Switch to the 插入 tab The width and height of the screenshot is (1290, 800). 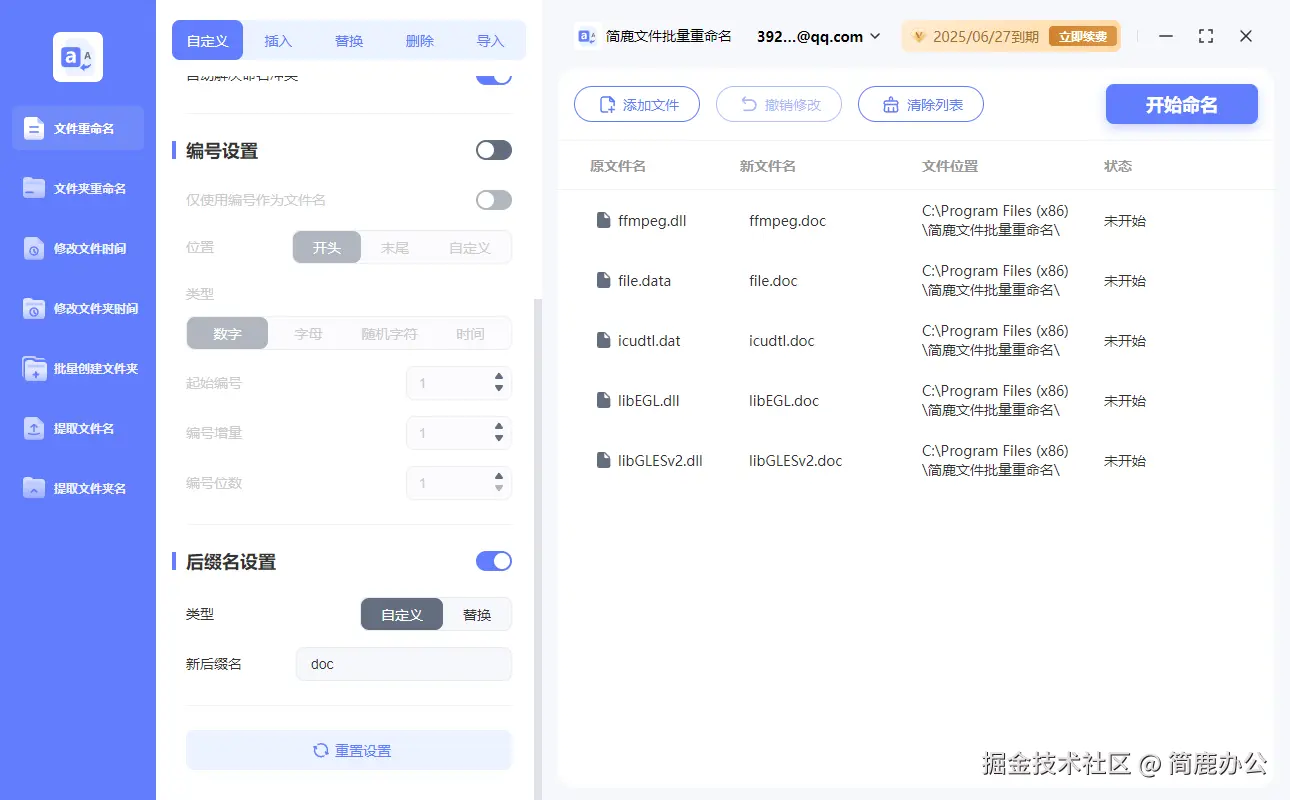tap(277, 40)
